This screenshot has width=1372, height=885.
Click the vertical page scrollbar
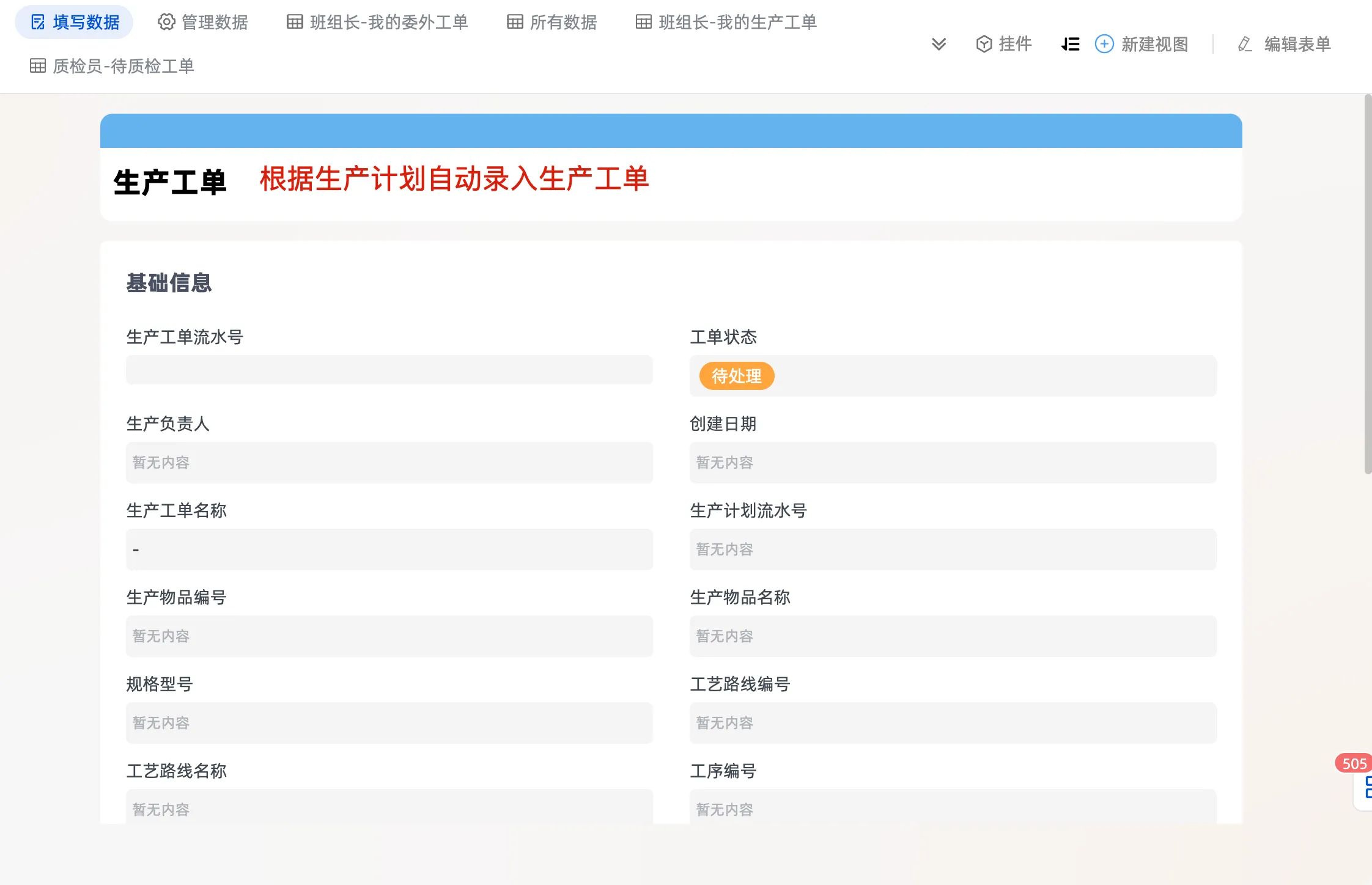point(1368,284)
